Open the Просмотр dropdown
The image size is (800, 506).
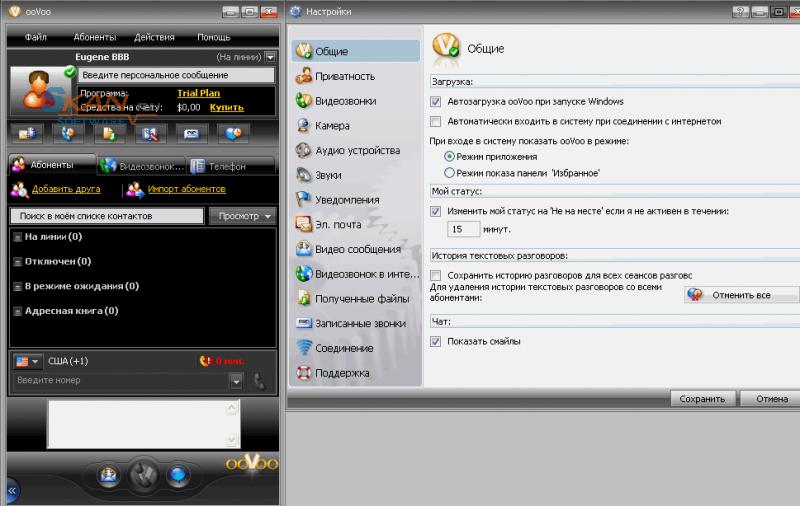pyautogui.click(x=243, y=216)
